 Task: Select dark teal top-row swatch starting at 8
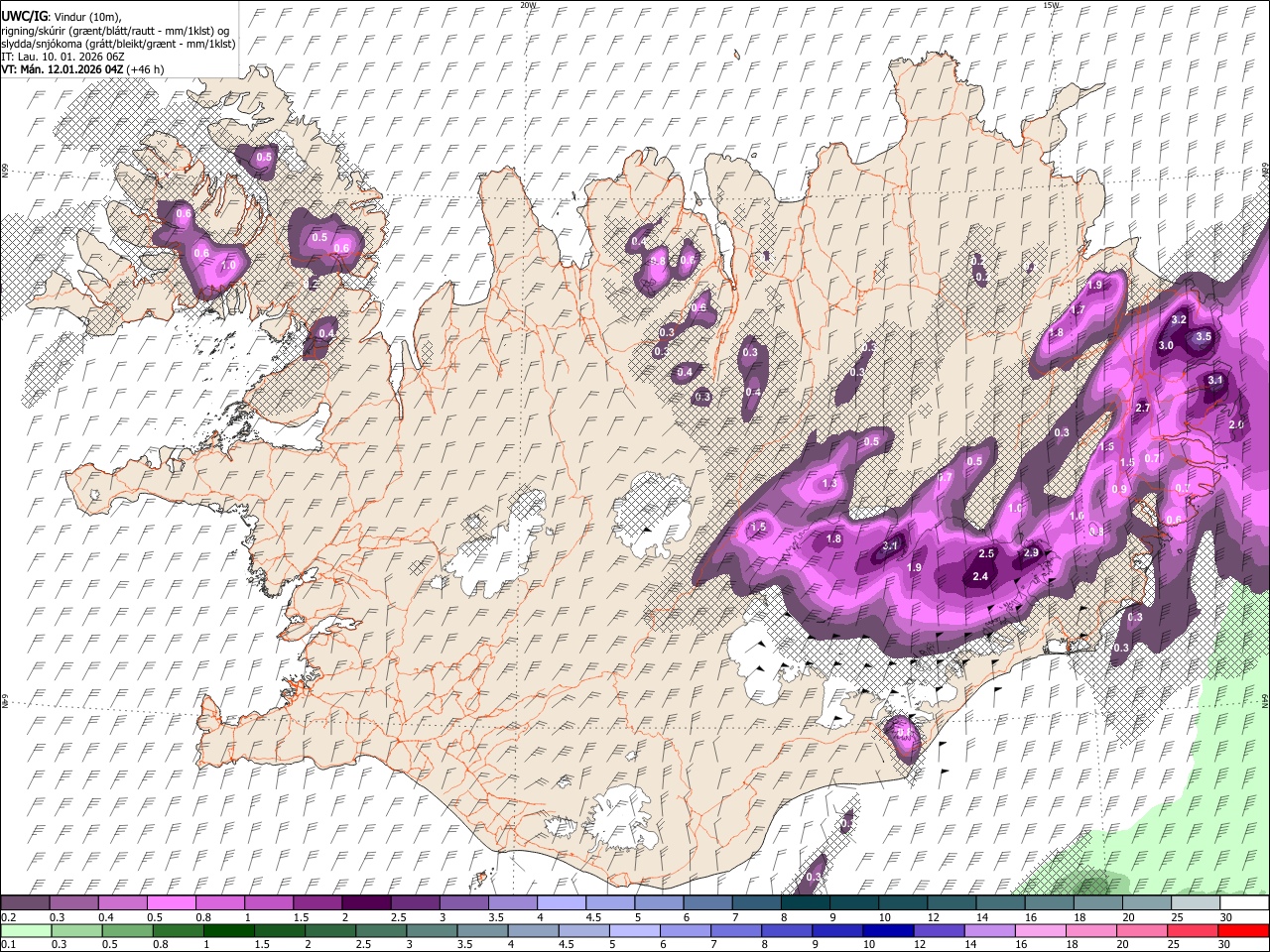[804, 902]
